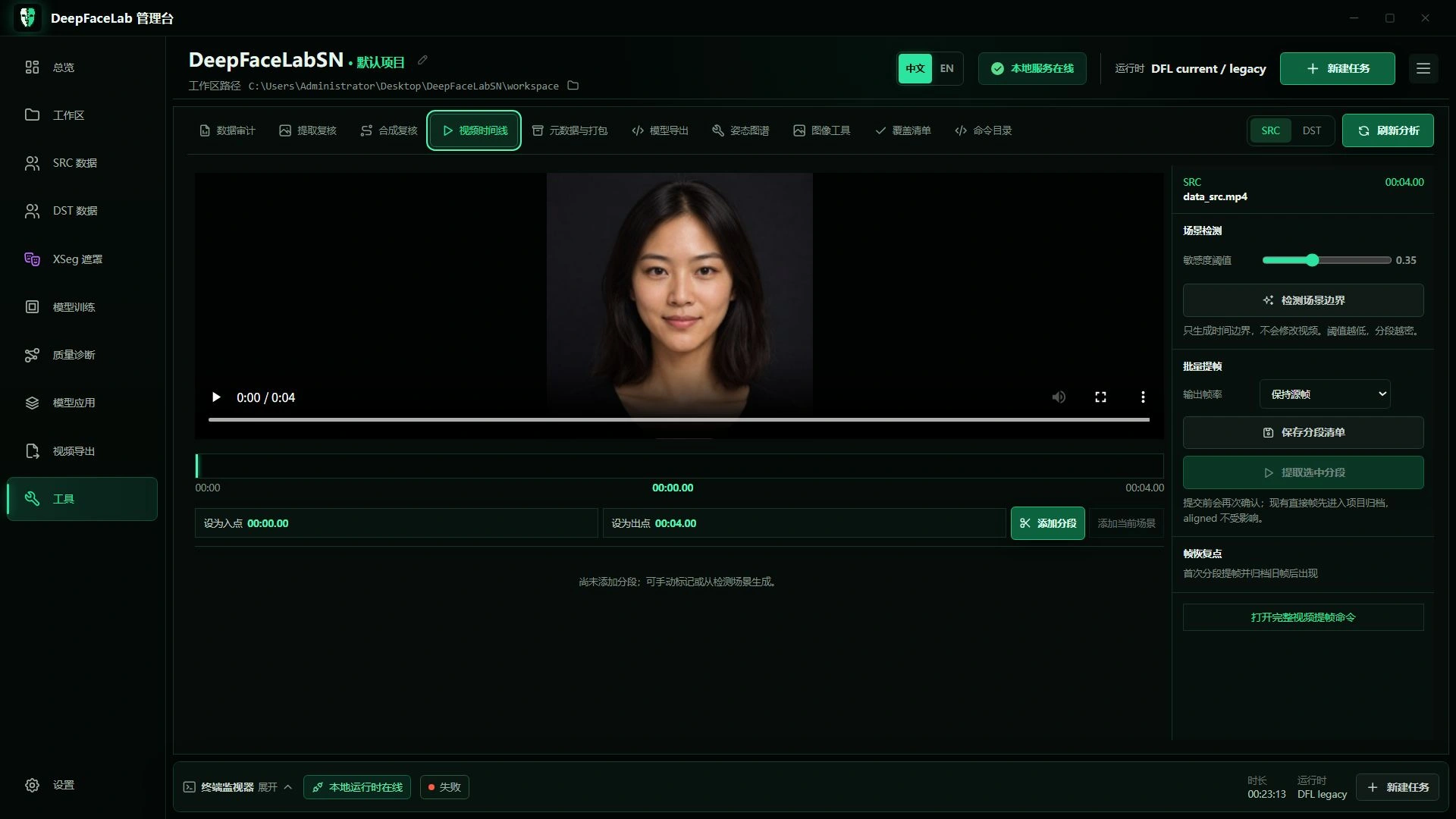
Task: Open the 命令目录 tab
Action: [984, 130]
